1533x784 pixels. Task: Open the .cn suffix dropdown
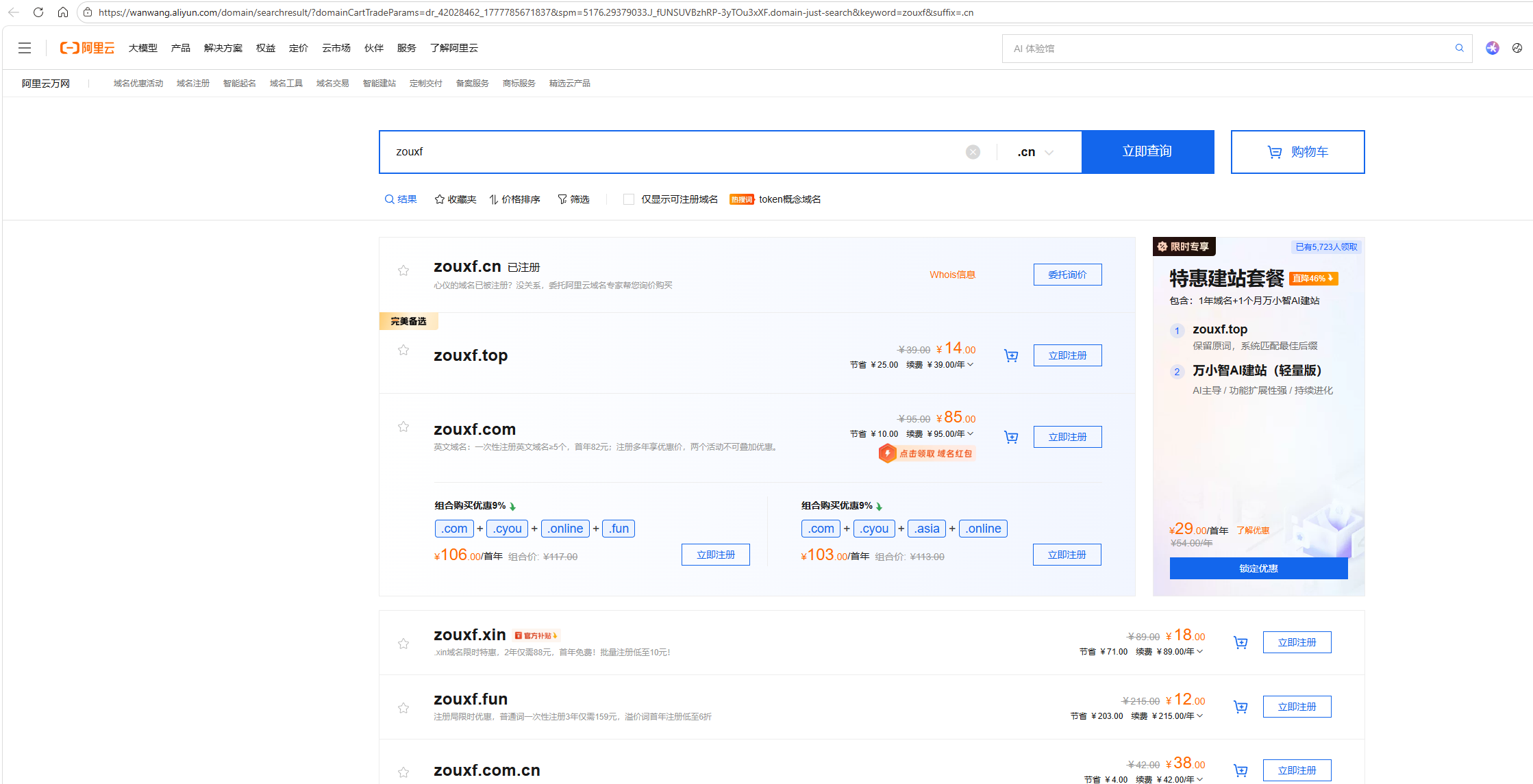click(x=1035, y=152)
